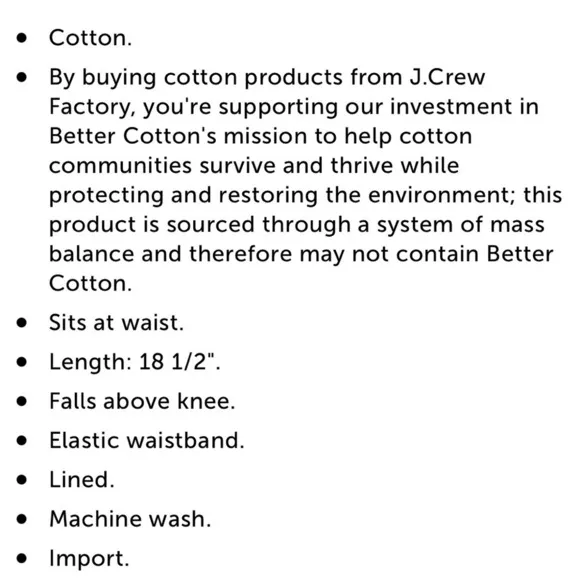Click the bullet dot before 'Falls above knee.'
580x580 pixels.
[22, 401]
